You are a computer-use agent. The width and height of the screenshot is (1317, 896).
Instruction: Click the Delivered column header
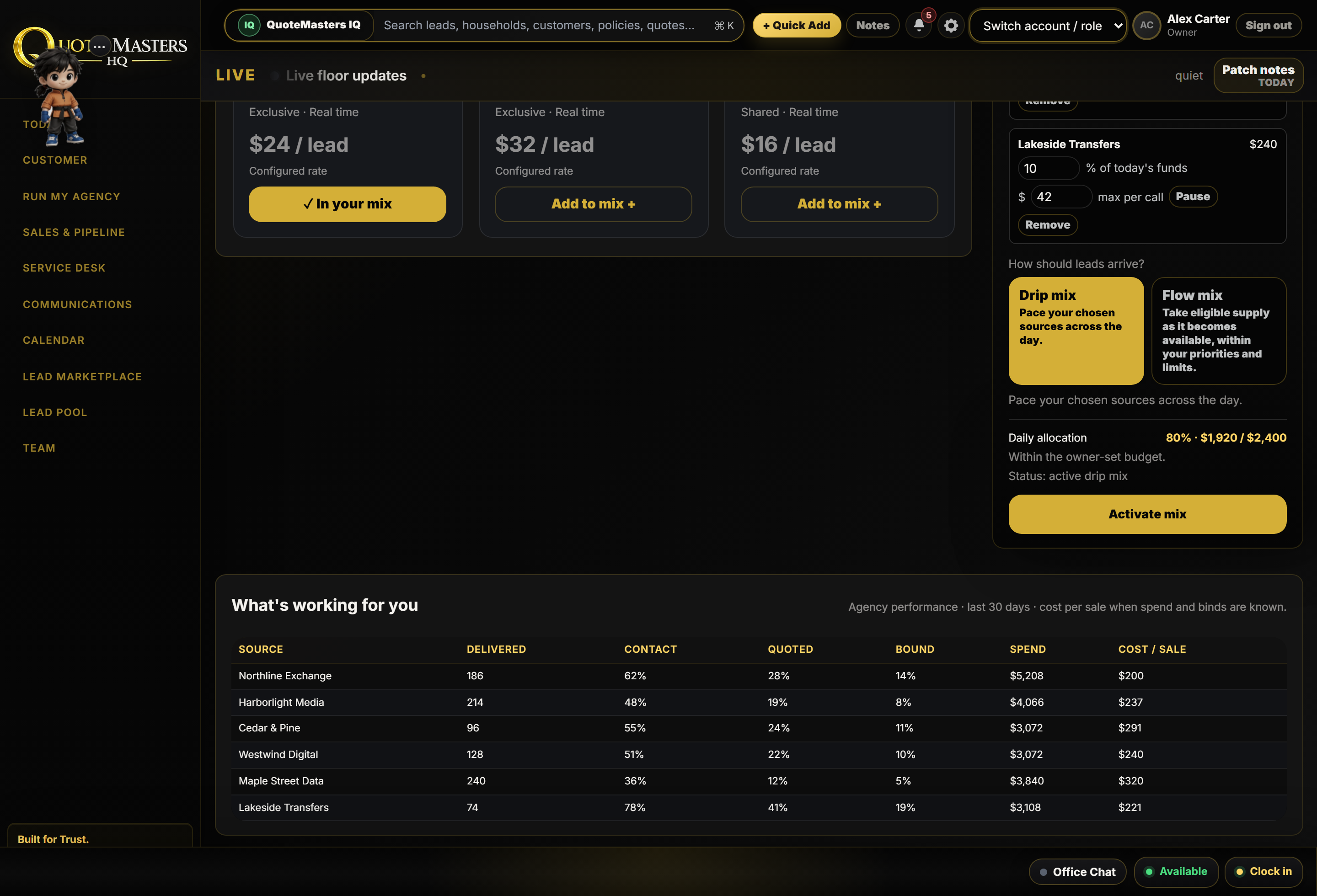point(497,649)
